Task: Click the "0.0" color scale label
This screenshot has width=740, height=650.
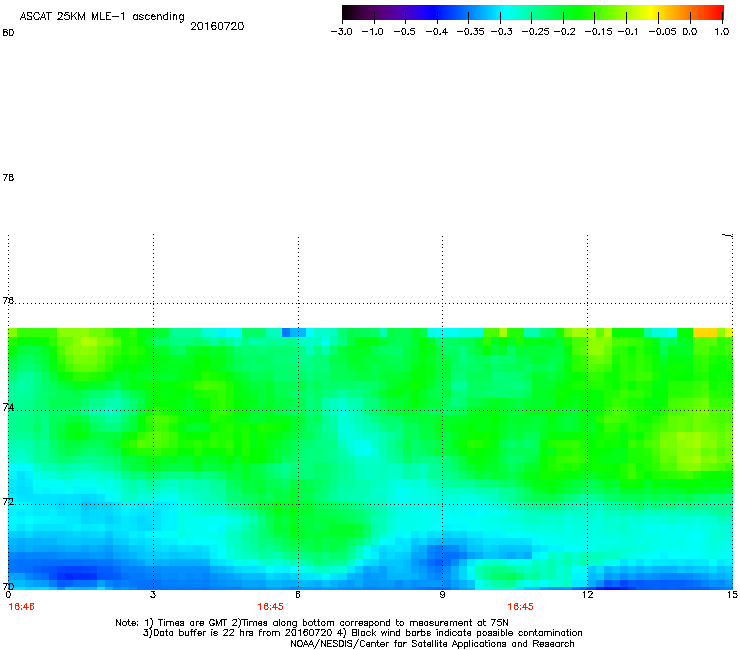Action: (x=690, y=32)
